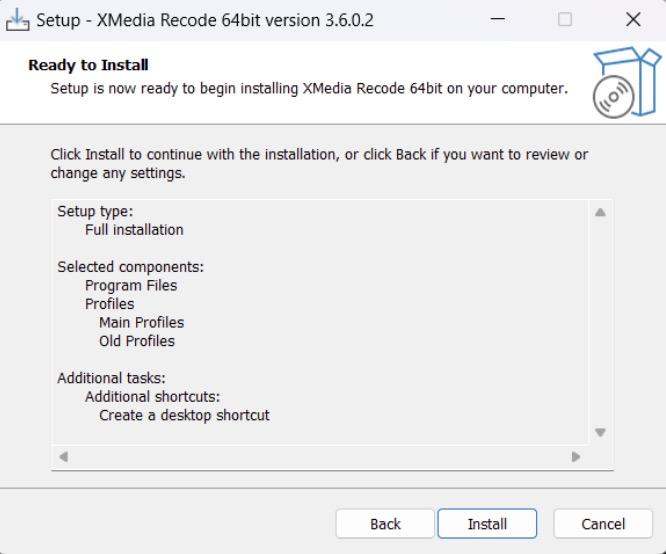Click the scroll left arrow below summary
This screenshot has width=666, height=554.
(64, 457)
